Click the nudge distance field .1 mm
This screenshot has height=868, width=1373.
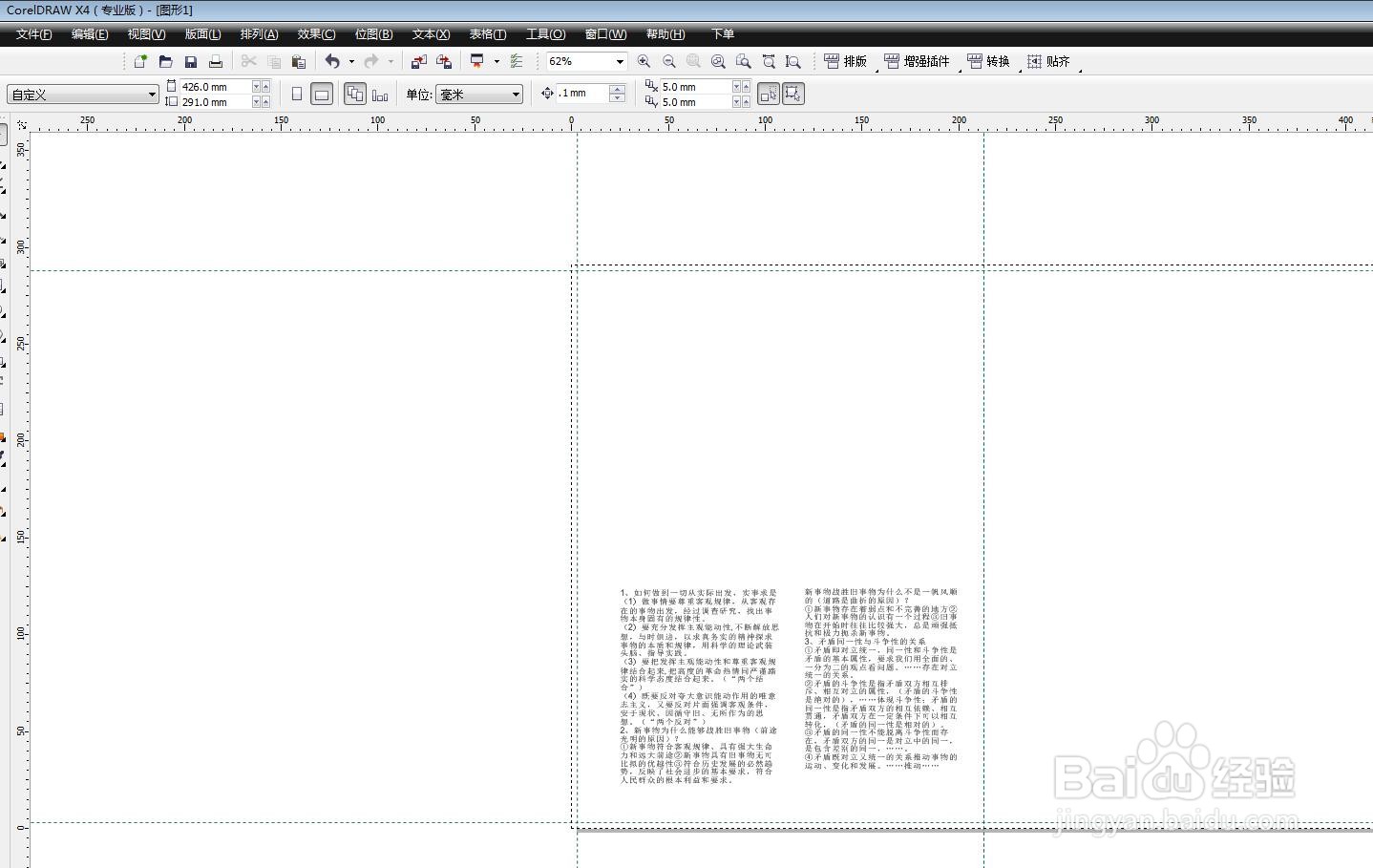pyautogui.click(x=583, y=94)
